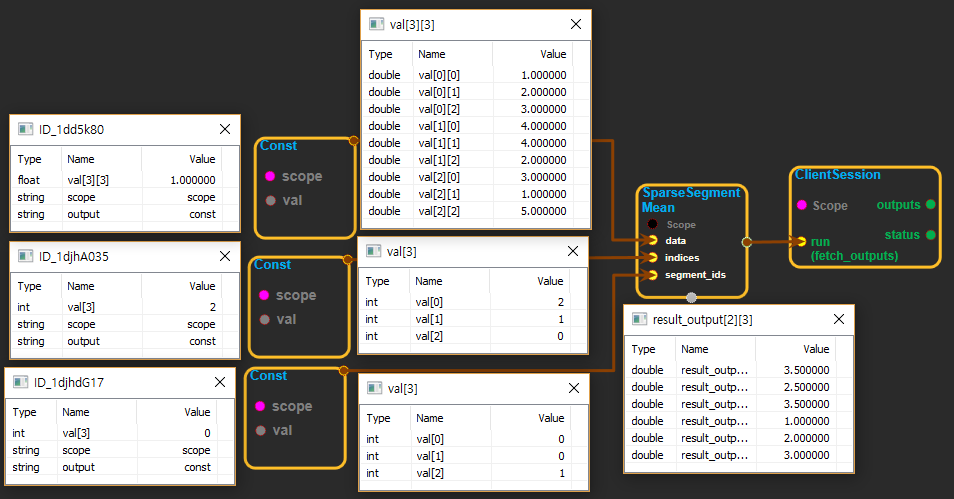954x499 pixels.
Task: Close the val[3][3] window
Action: pyautogui.click(x=575, y=24)
